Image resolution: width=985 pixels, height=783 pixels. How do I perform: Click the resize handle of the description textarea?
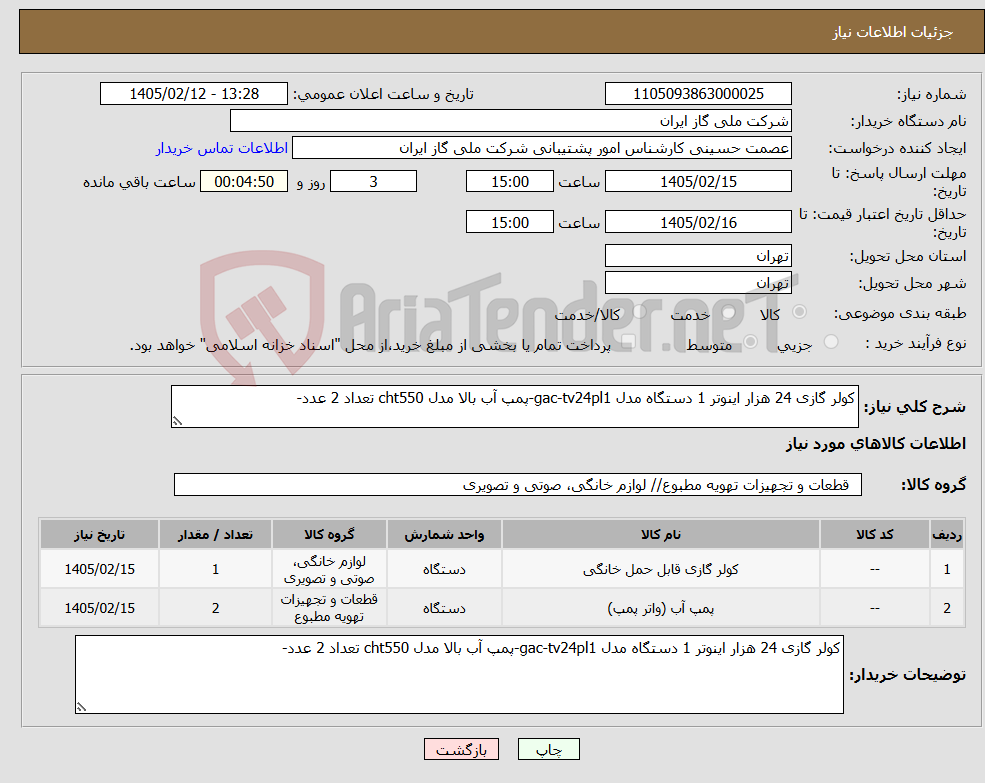[x=177, y=421]
